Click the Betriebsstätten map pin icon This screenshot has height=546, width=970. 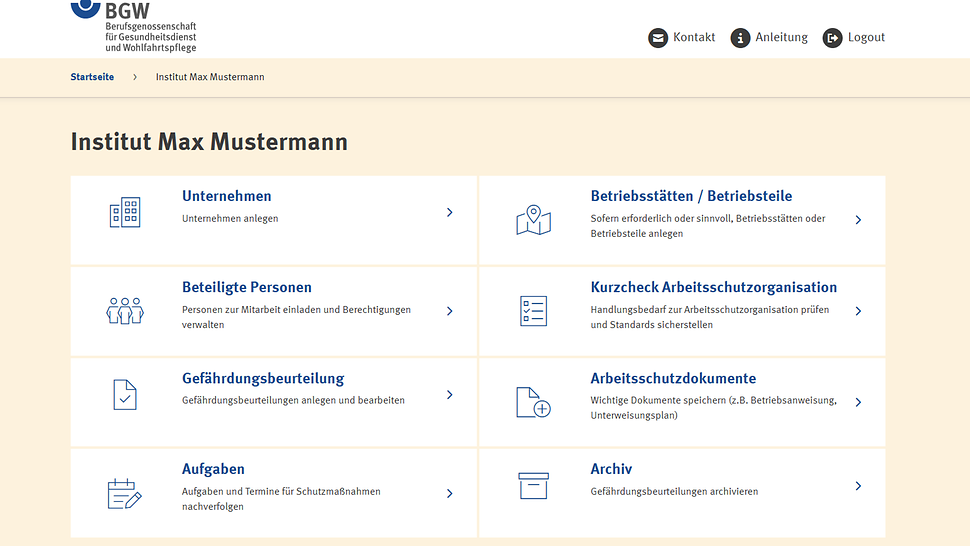[533, 220]
